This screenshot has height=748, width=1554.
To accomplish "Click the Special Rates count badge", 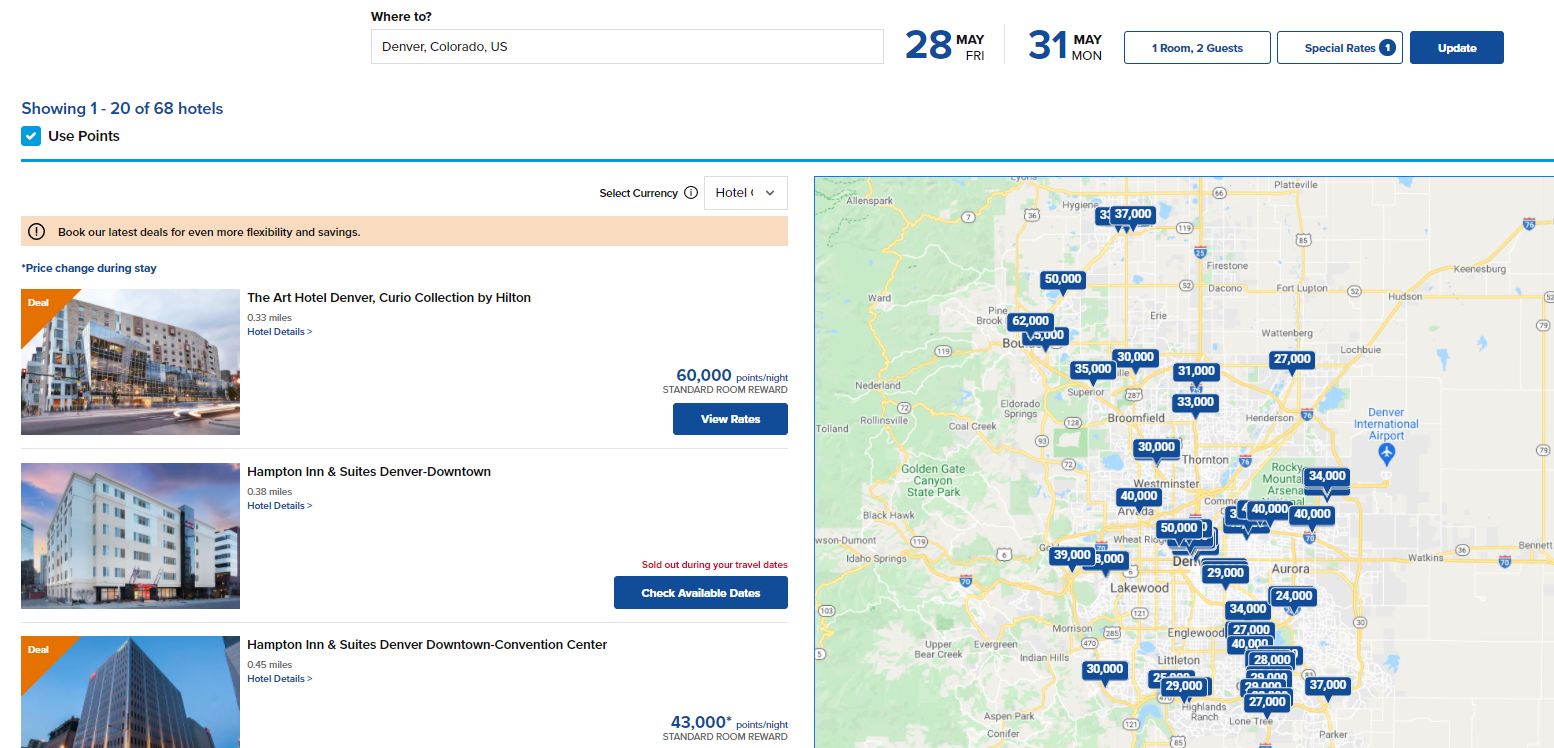I will point(1387,47).
